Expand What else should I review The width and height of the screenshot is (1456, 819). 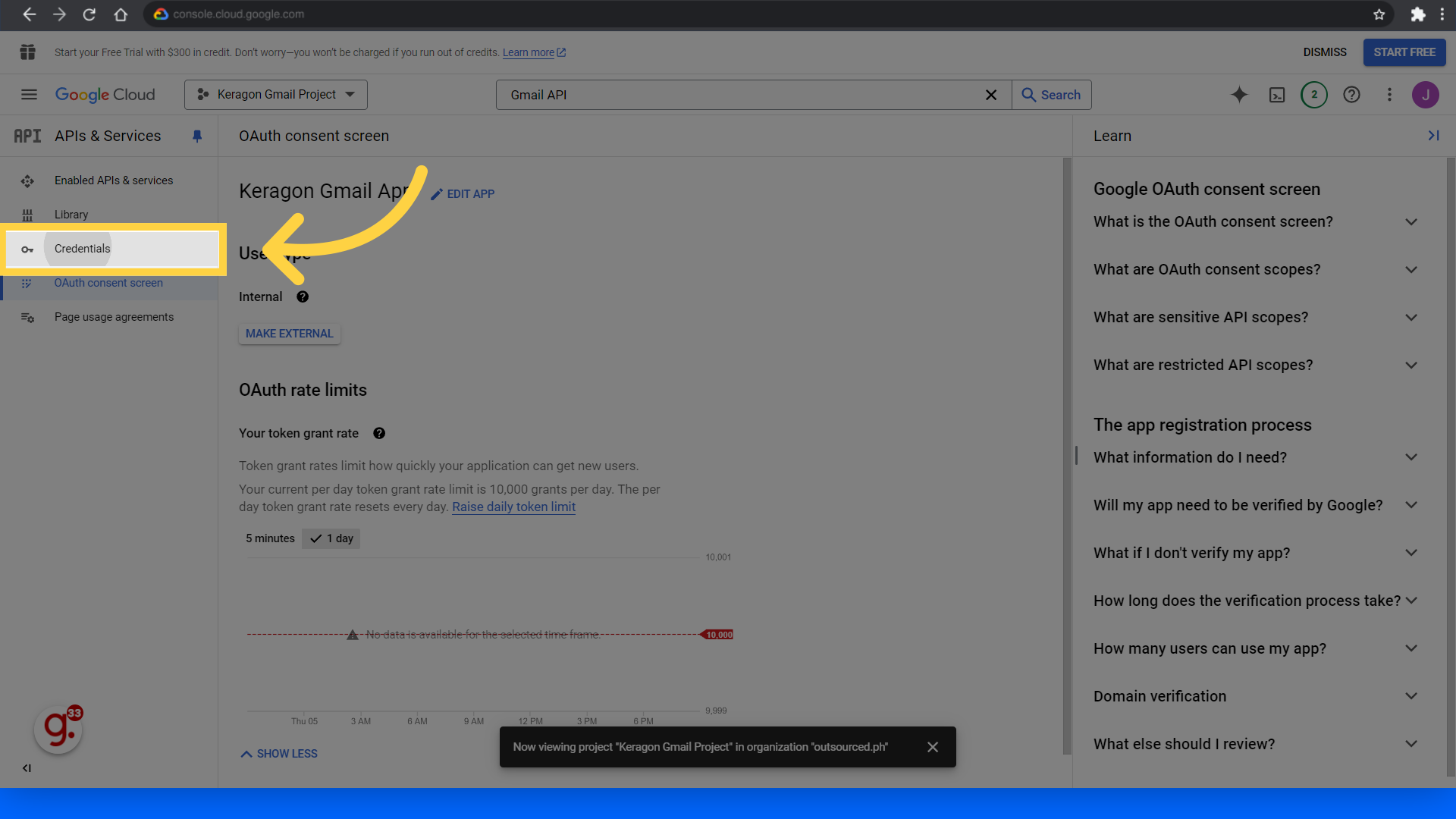[x=1256, y=744]
